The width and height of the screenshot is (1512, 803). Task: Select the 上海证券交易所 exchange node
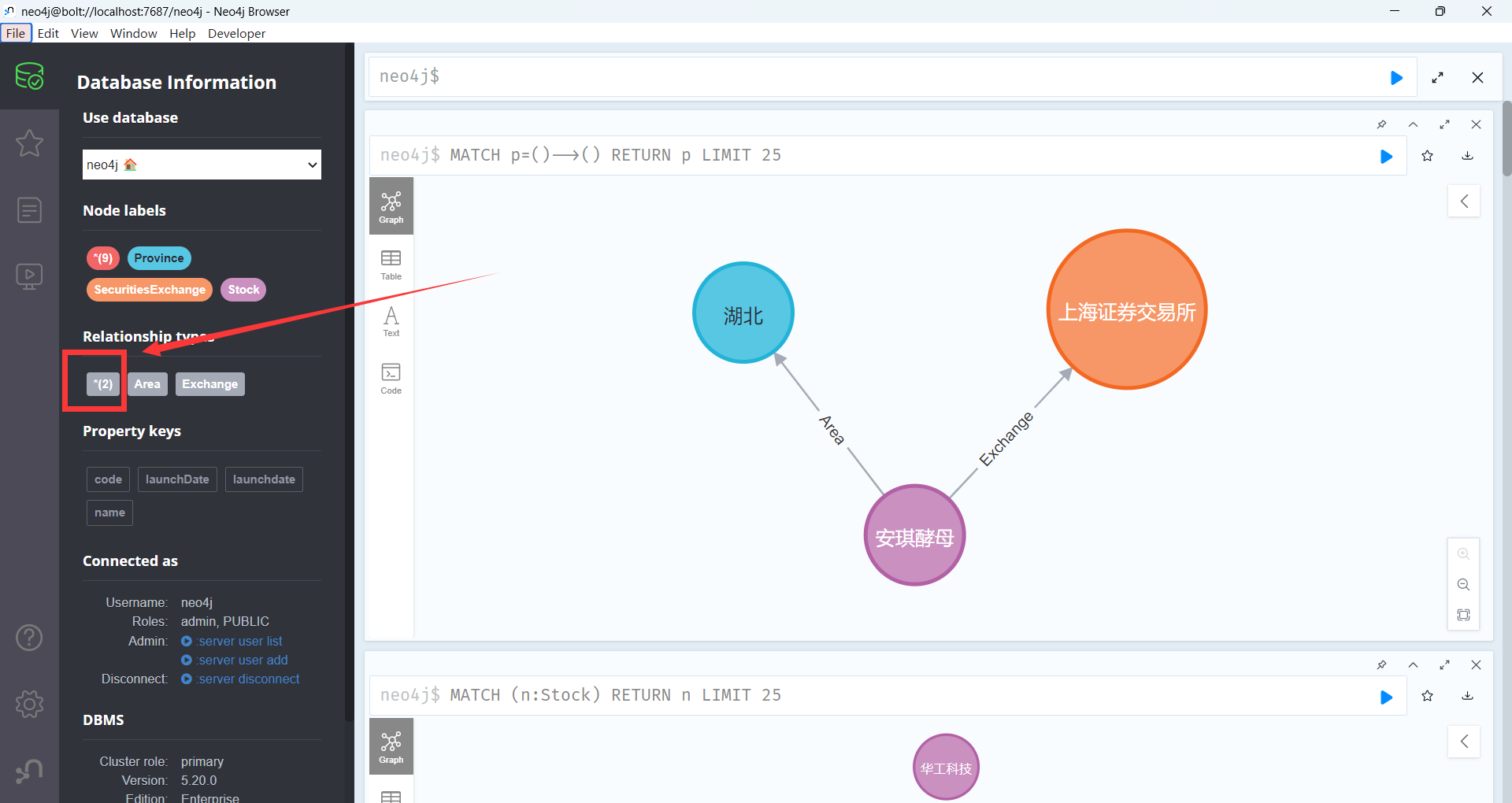pos(1127,309)
